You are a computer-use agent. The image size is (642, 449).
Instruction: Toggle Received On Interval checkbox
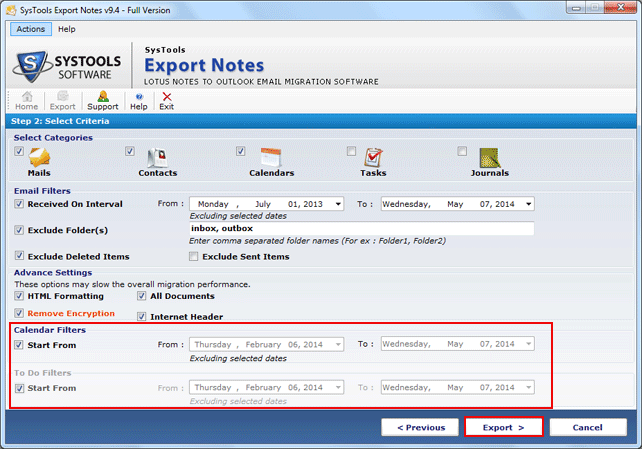pyautogui.click(x=19, y=204)
